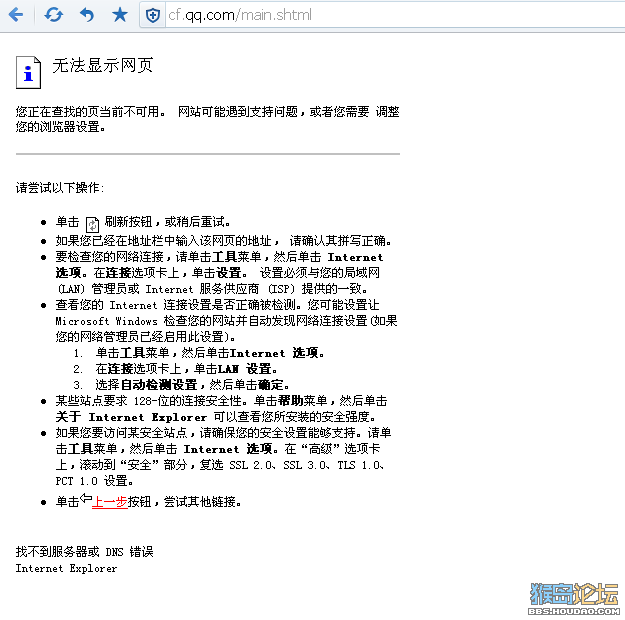Click the undo curved arrow icon
This screenshot has height=620, width=625.
click(87, 15)
